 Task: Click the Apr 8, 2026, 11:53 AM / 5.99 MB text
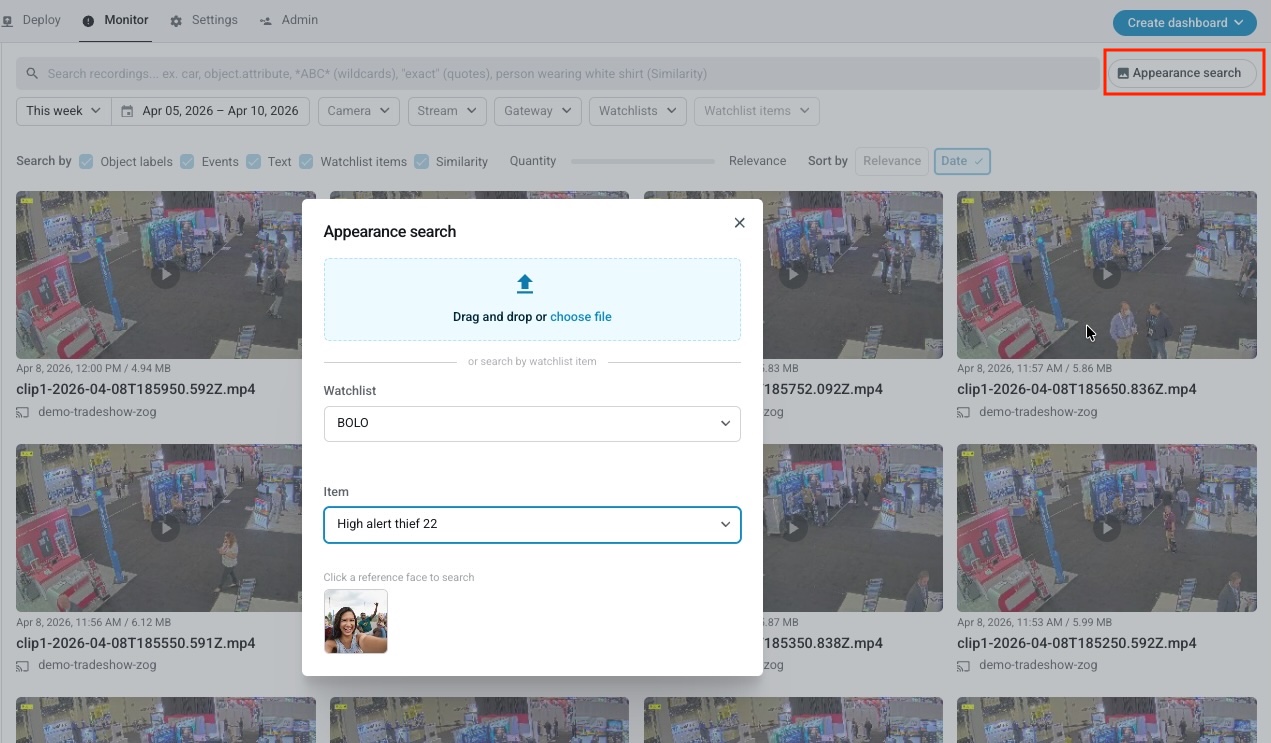point(1035,622)
